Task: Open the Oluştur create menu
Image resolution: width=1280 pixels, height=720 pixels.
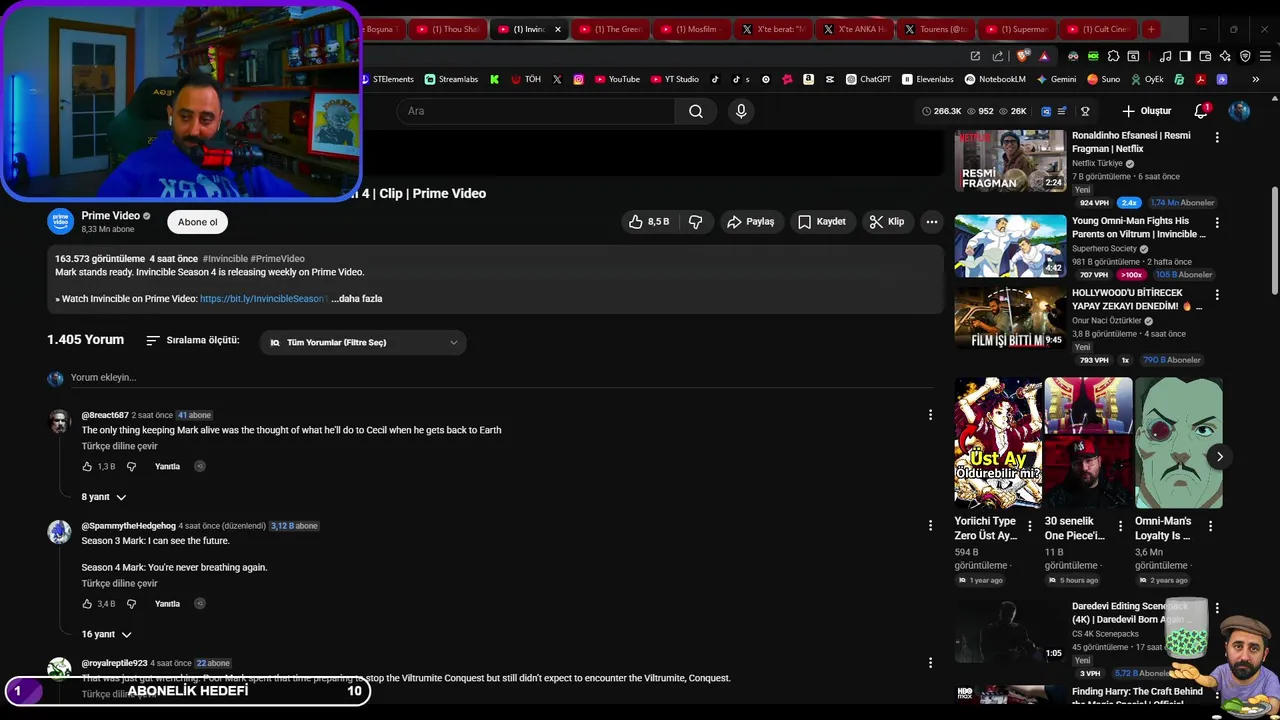Action: tap(1147, 111)
